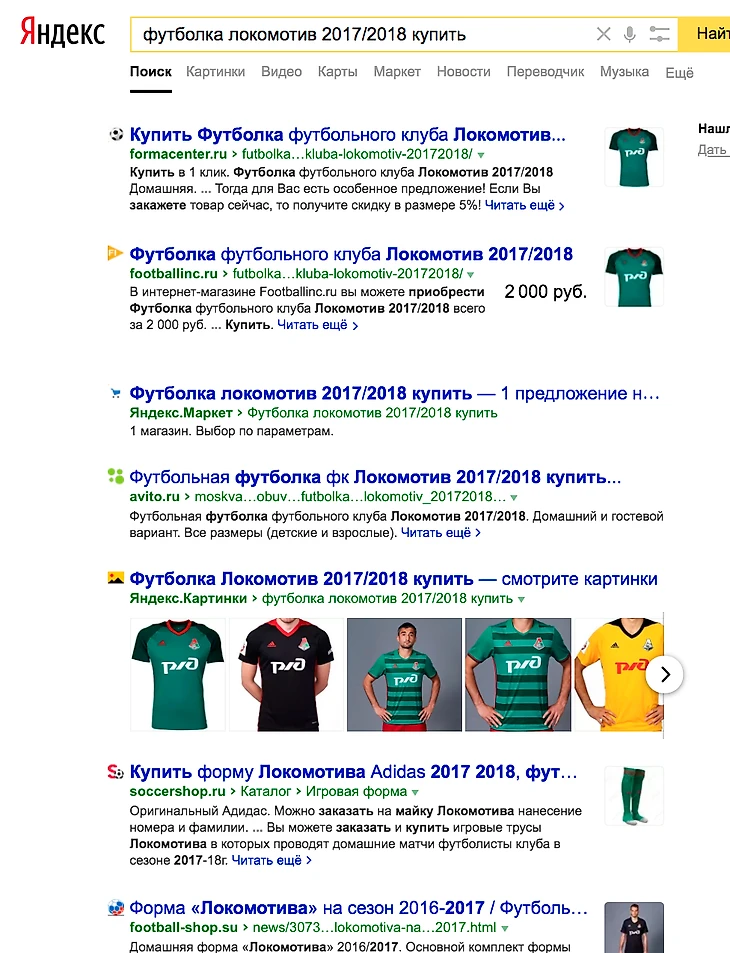The height and width of the screenshot is (953, 730).
Task: Click the soccer ball favicon of formacenter.ru
Action: [115, 134]
